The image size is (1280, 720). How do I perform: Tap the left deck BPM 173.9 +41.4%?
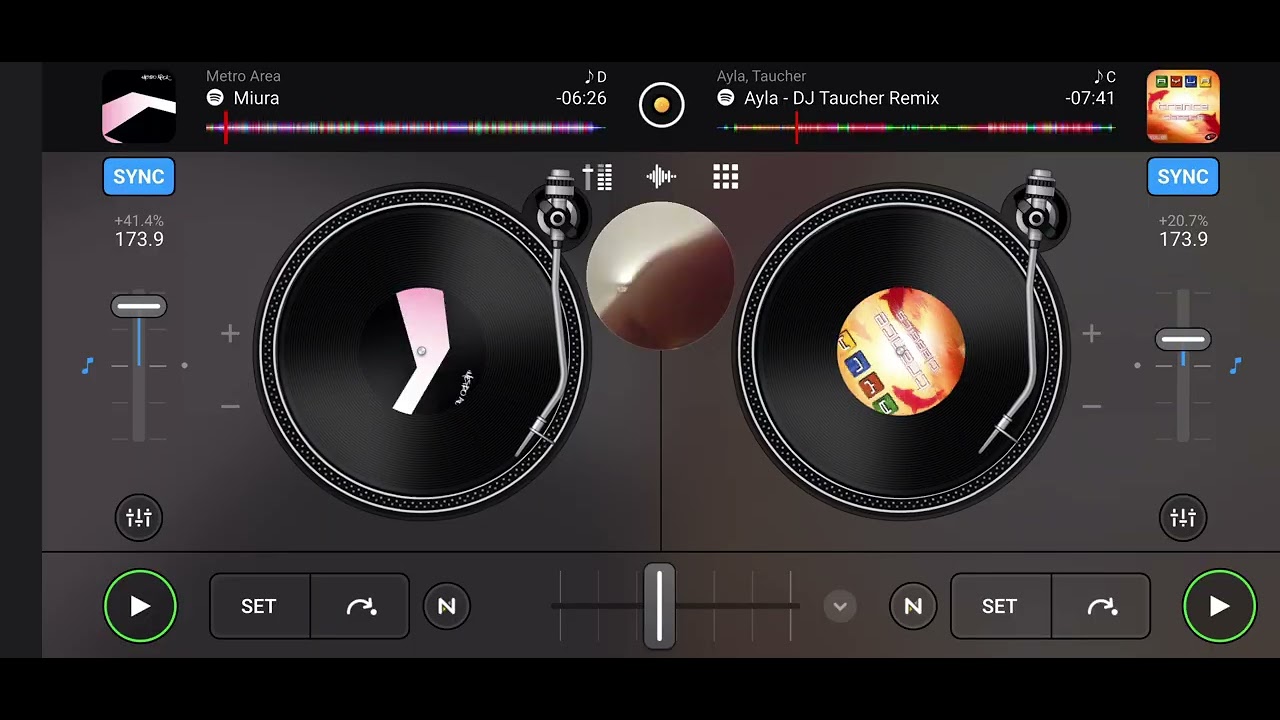point(139,231)
